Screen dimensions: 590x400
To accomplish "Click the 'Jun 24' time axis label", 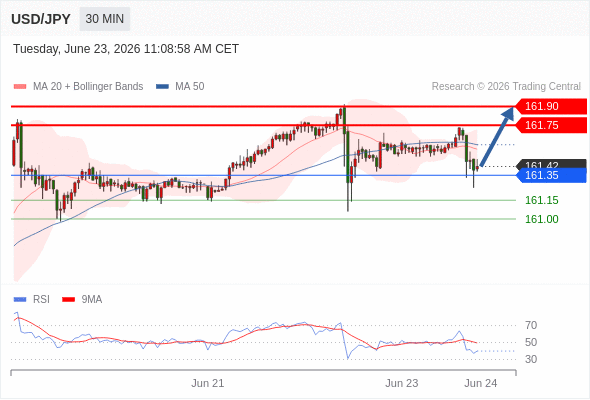I will (x=481, y=383).
